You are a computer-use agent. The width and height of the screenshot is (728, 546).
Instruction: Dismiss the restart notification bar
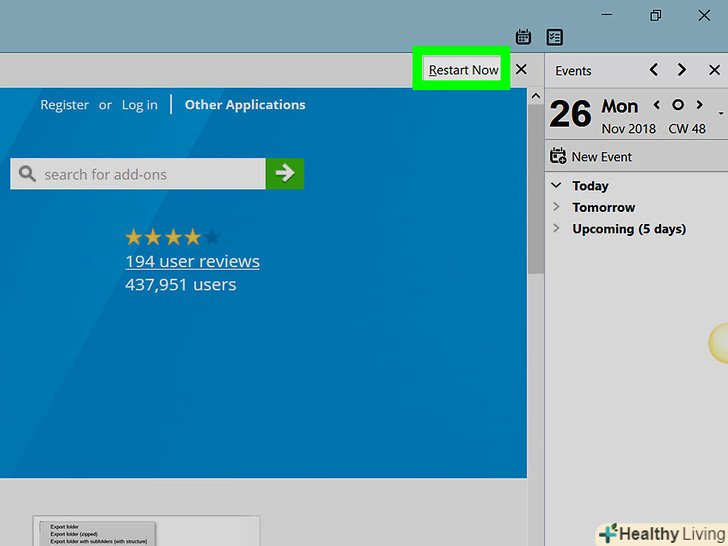tap(521, 70)
